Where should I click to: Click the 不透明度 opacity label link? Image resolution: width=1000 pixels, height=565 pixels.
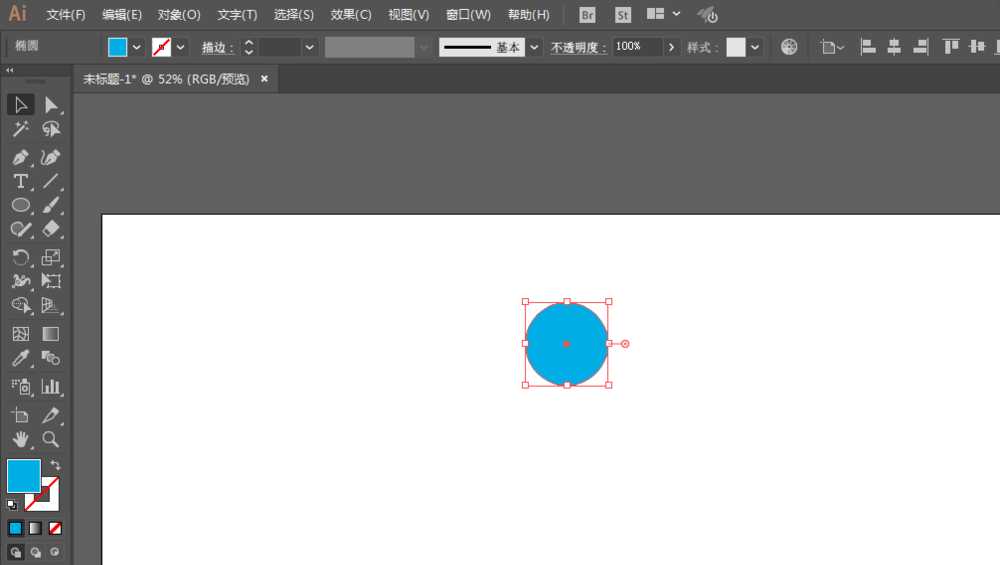point(578,47)
